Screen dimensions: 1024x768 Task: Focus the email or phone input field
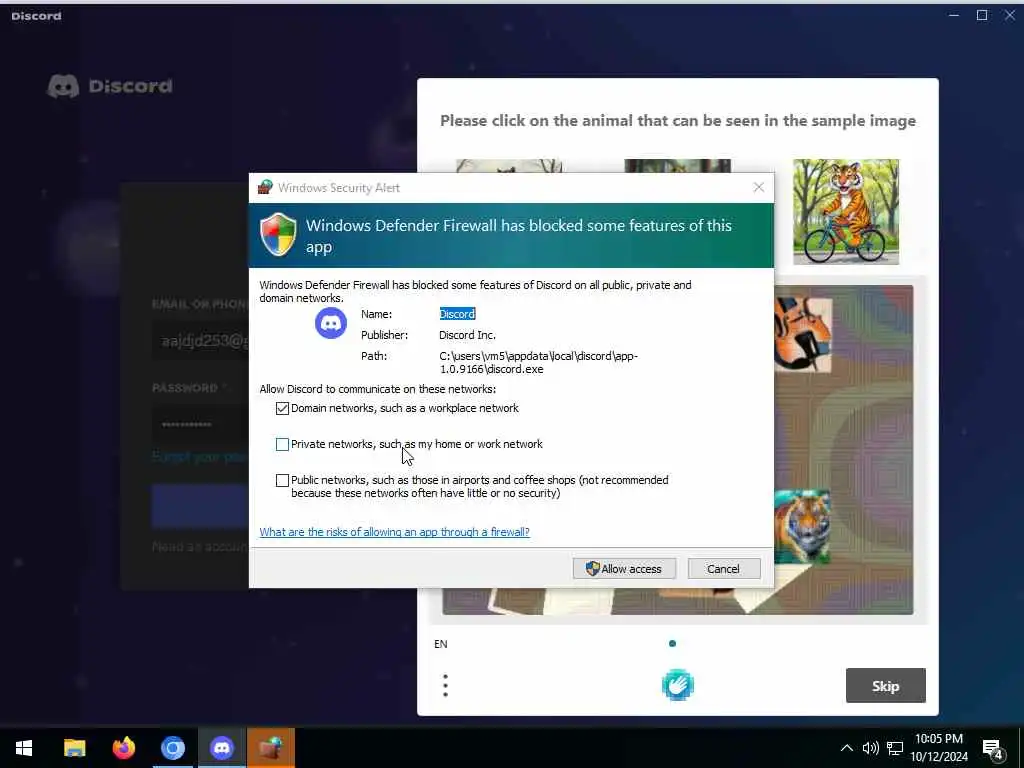tap(200, 341)
